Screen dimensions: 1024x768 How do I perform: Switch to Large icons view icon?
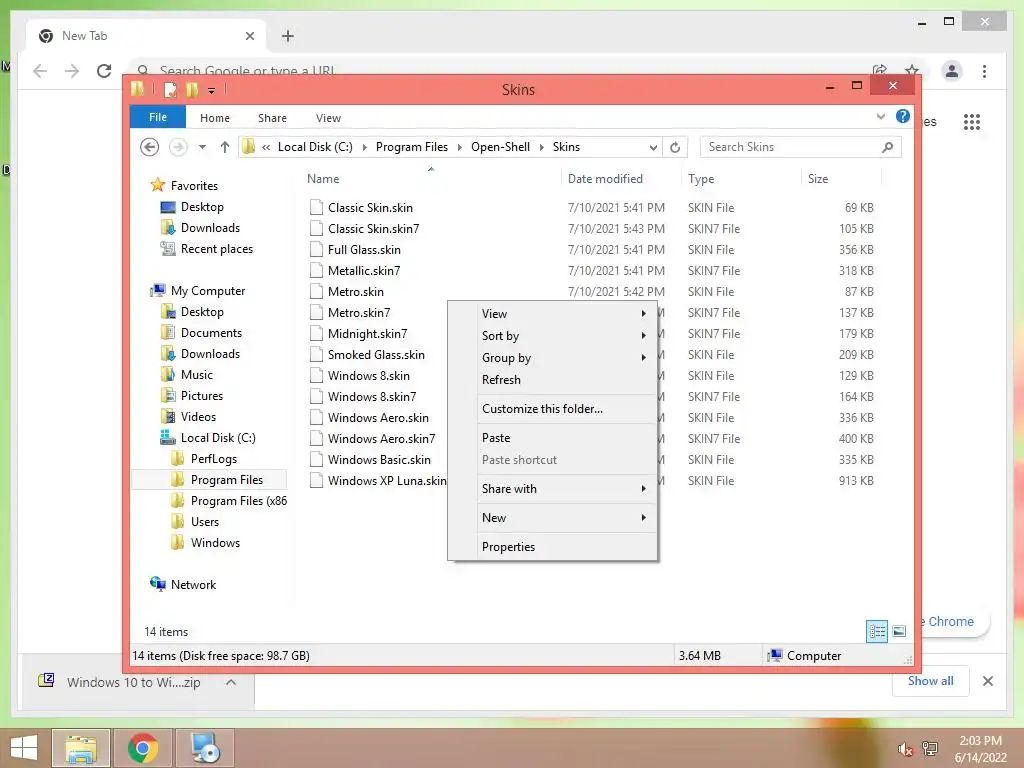point(899,631)
